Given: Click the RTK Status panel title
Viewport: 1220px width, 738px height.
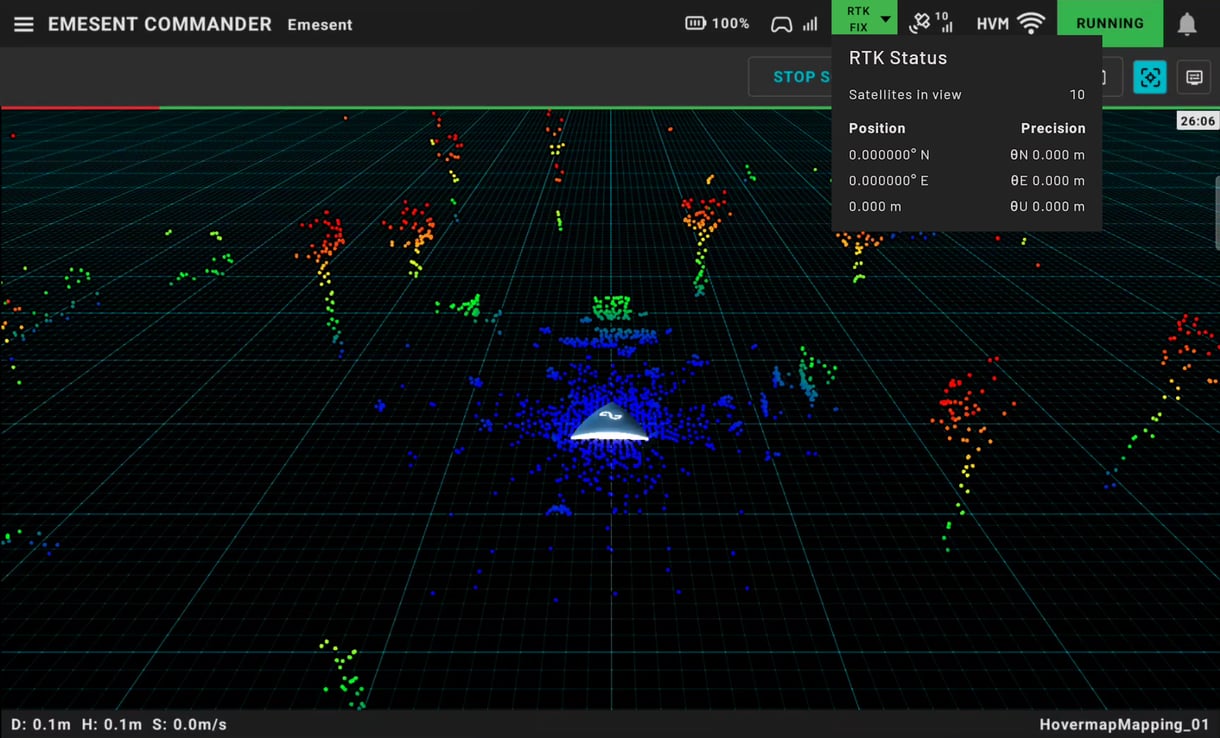Looking at the screenshot, I should [897, 58].
